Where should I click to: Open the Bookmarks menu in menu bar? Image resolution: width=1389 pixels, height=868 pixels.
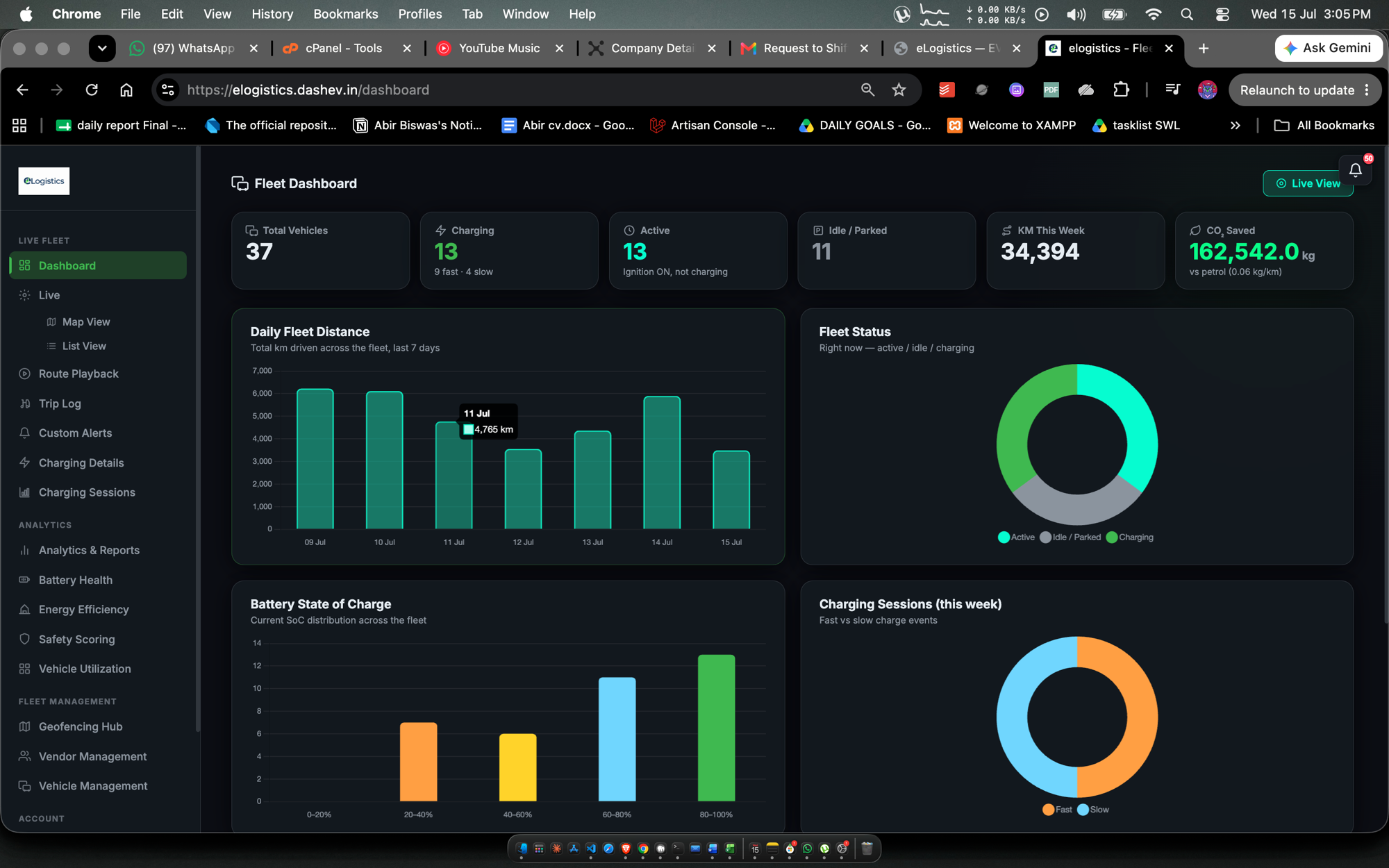pos(345,14)
